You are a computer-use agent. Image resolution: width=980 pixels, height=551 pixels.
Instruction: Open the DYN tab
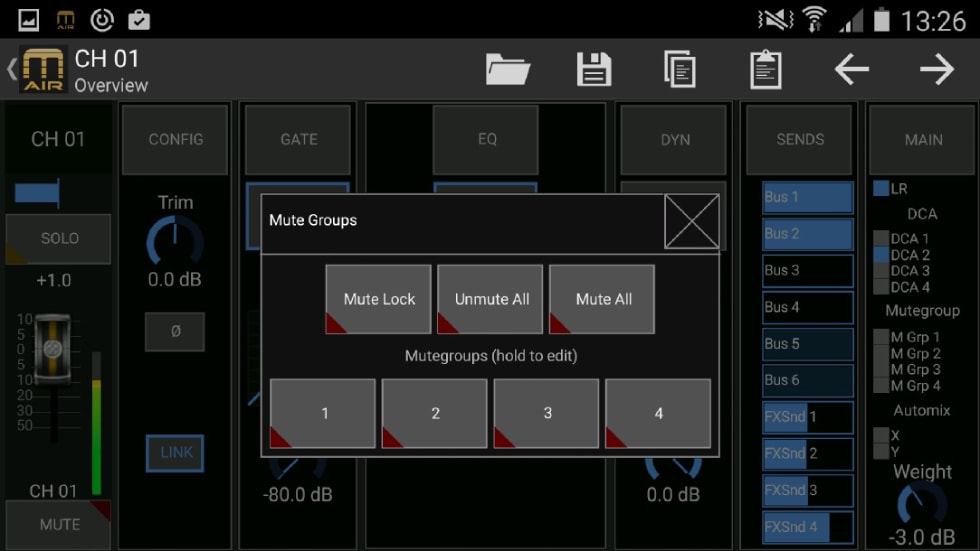tap(674, 139)
